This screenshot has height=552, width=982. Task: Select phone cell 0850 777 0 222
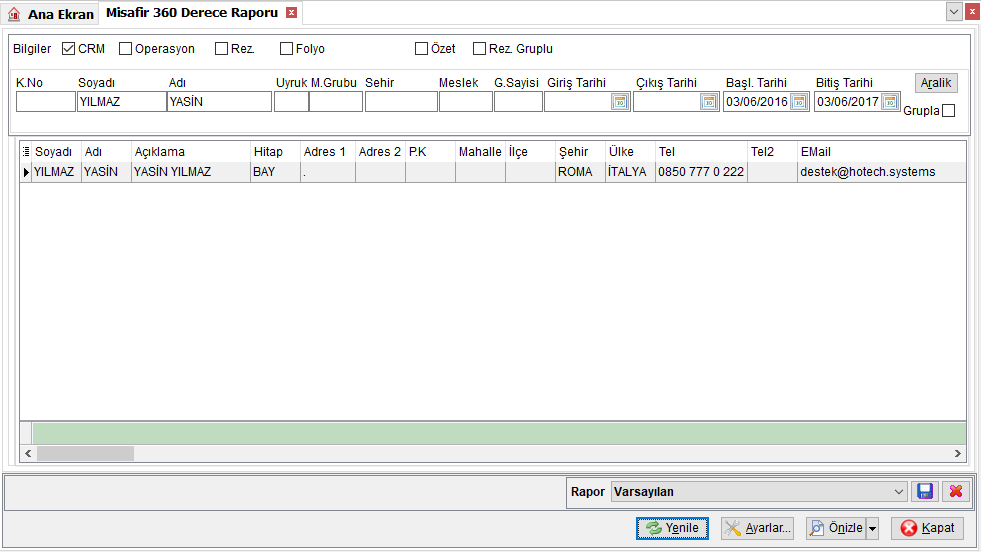(701, 172)
